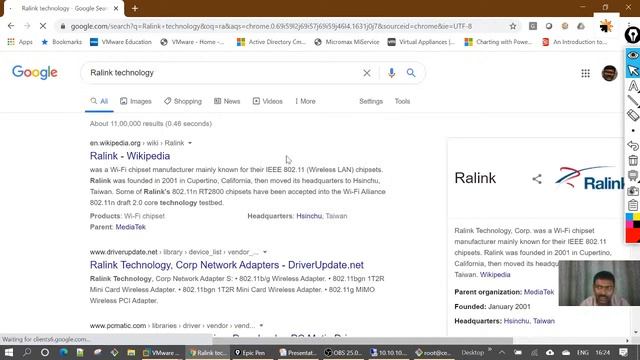Click the Epic Pen clipboard icon
Screen dimensions: 640x360
pyautogui.click(x=633, y=205)
